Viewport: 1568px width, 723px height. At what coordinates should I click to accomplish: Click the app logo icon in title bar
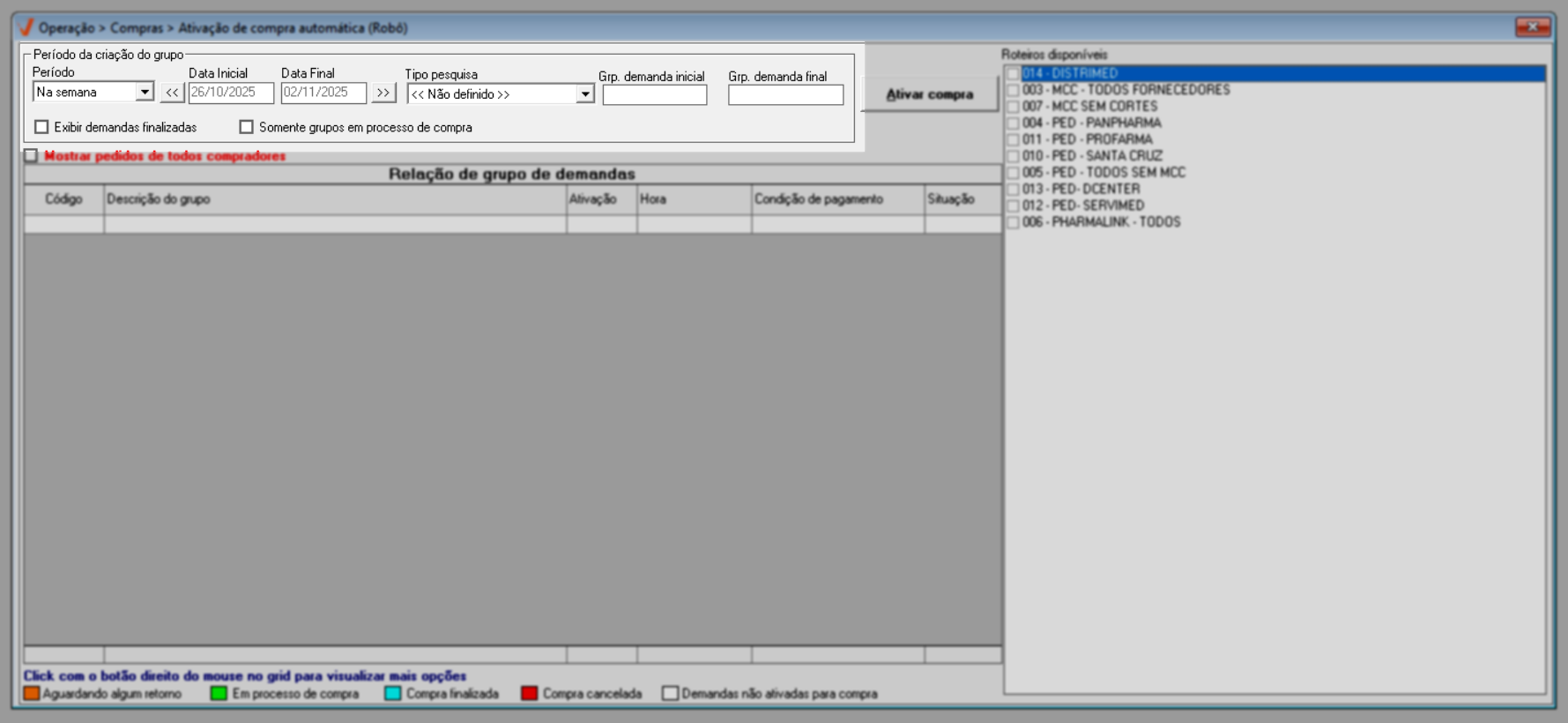26,27
